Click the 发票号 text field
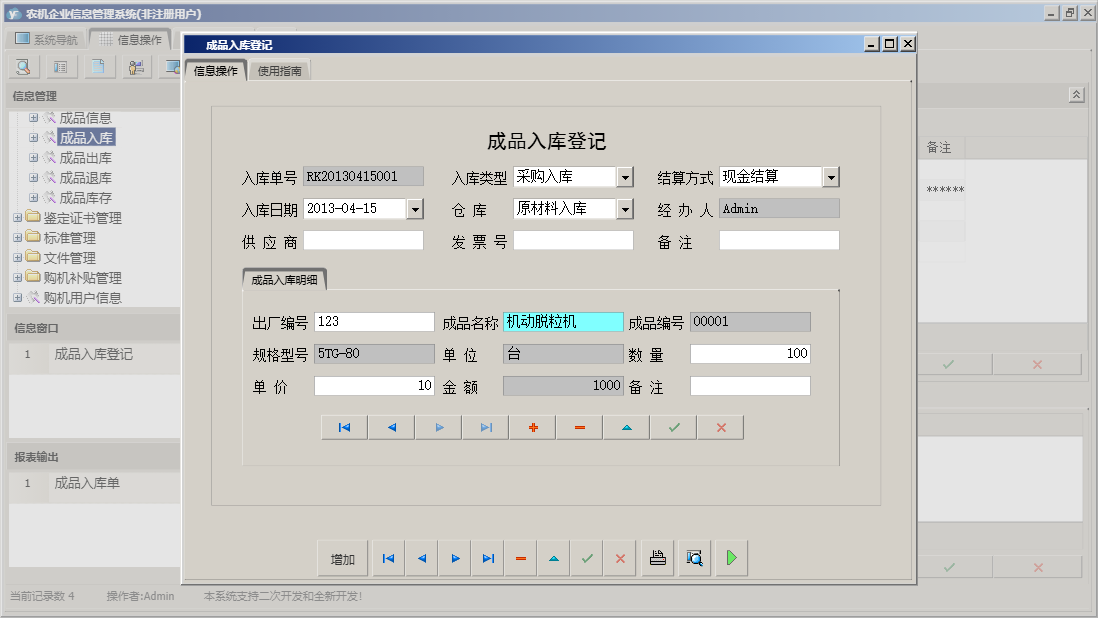 click(573, 241)
